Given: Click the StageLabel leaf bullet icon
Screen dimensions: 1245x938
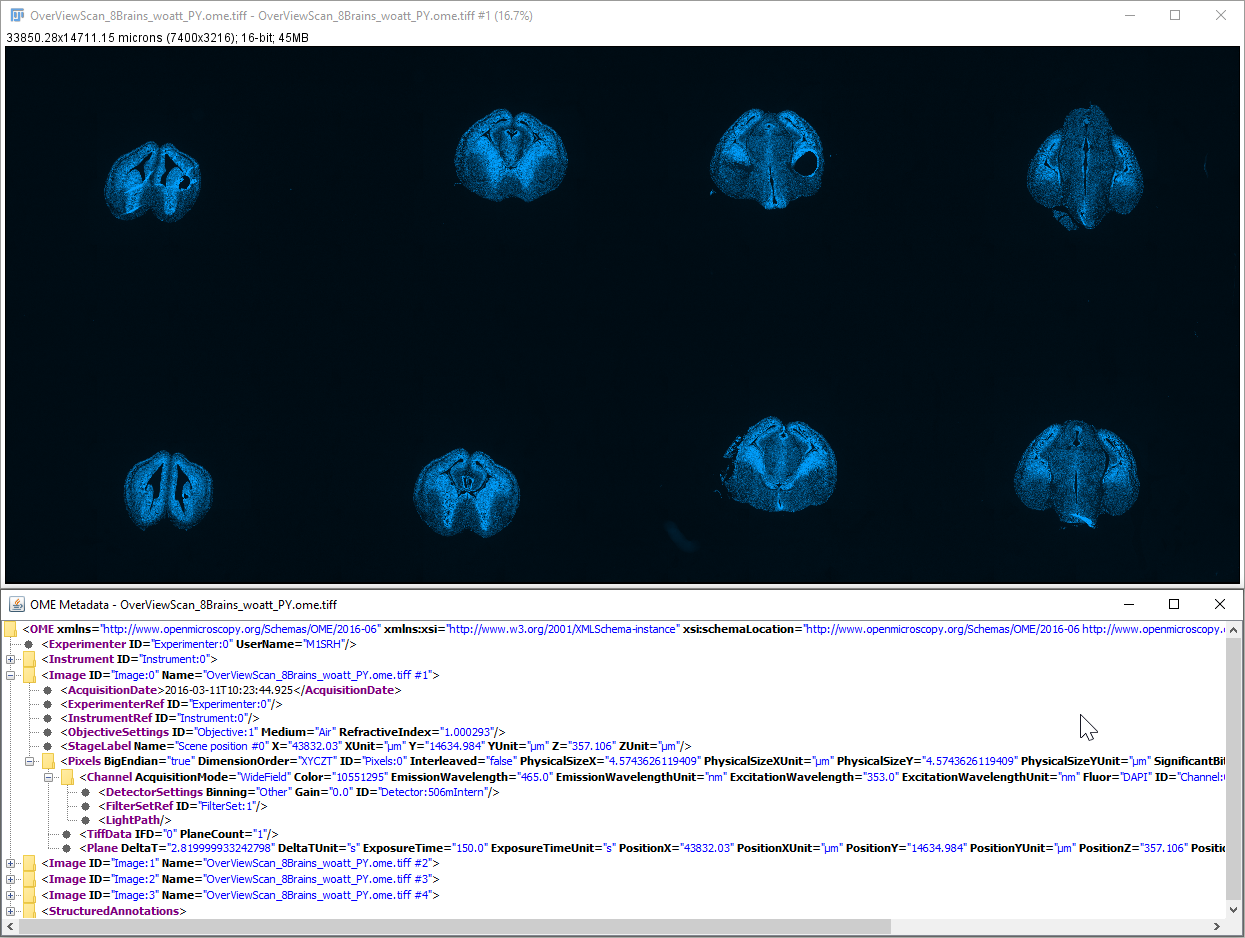Looking at the screenshot, I should [48, 746].
